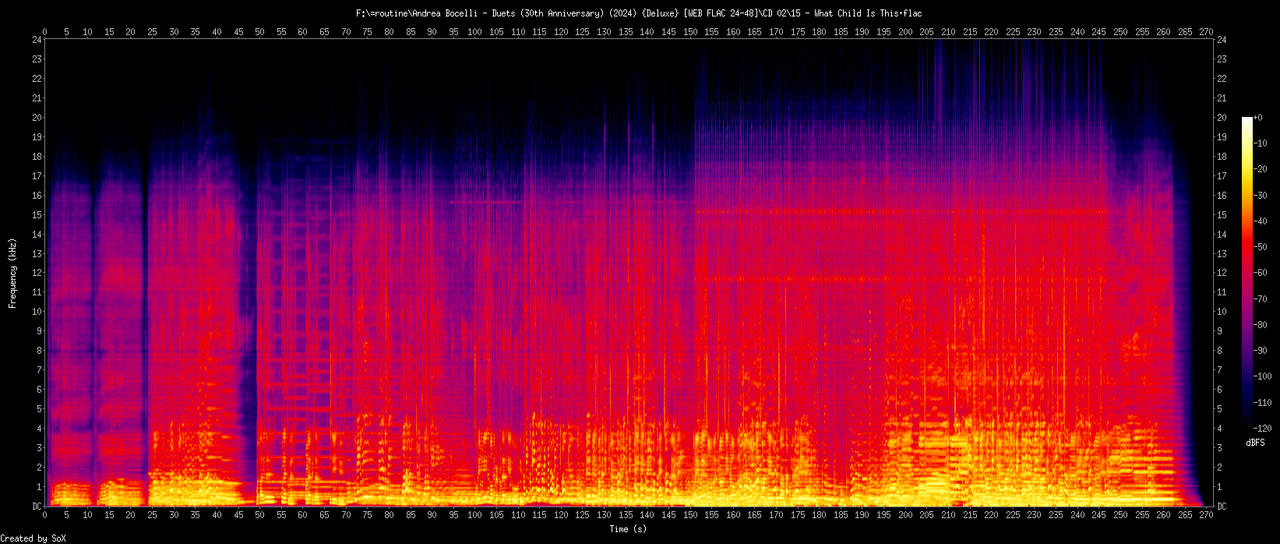Click the "-100" value on the color scale
The image size is (1280, 544).
tap(1264, 376)
